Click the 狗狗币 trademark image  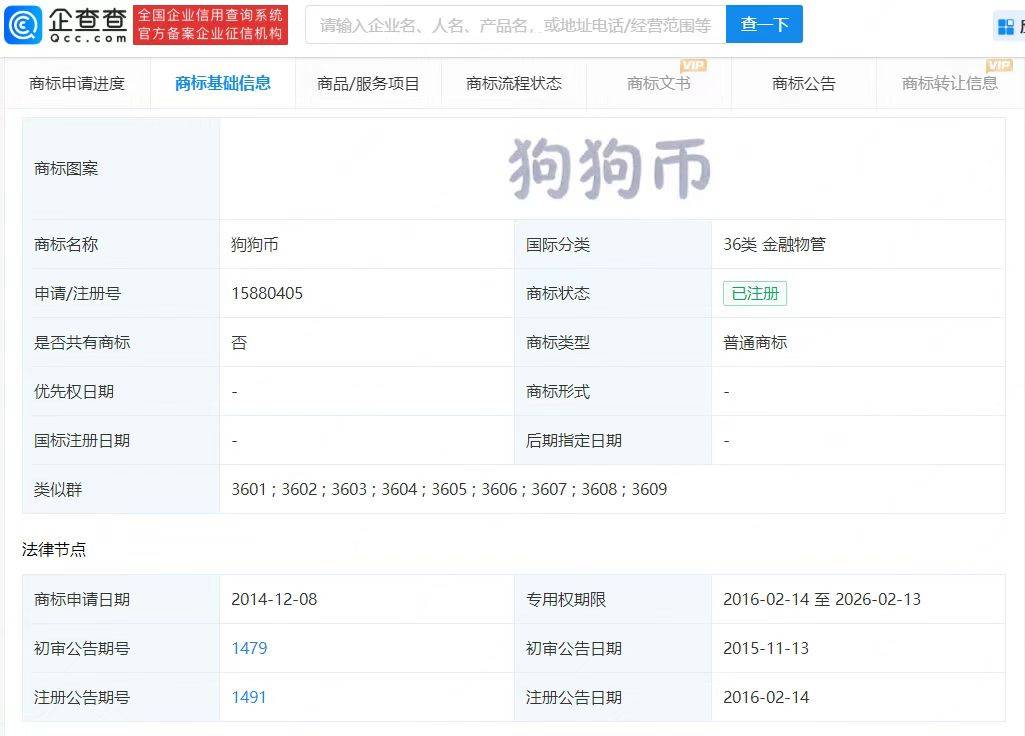[610, 168]
